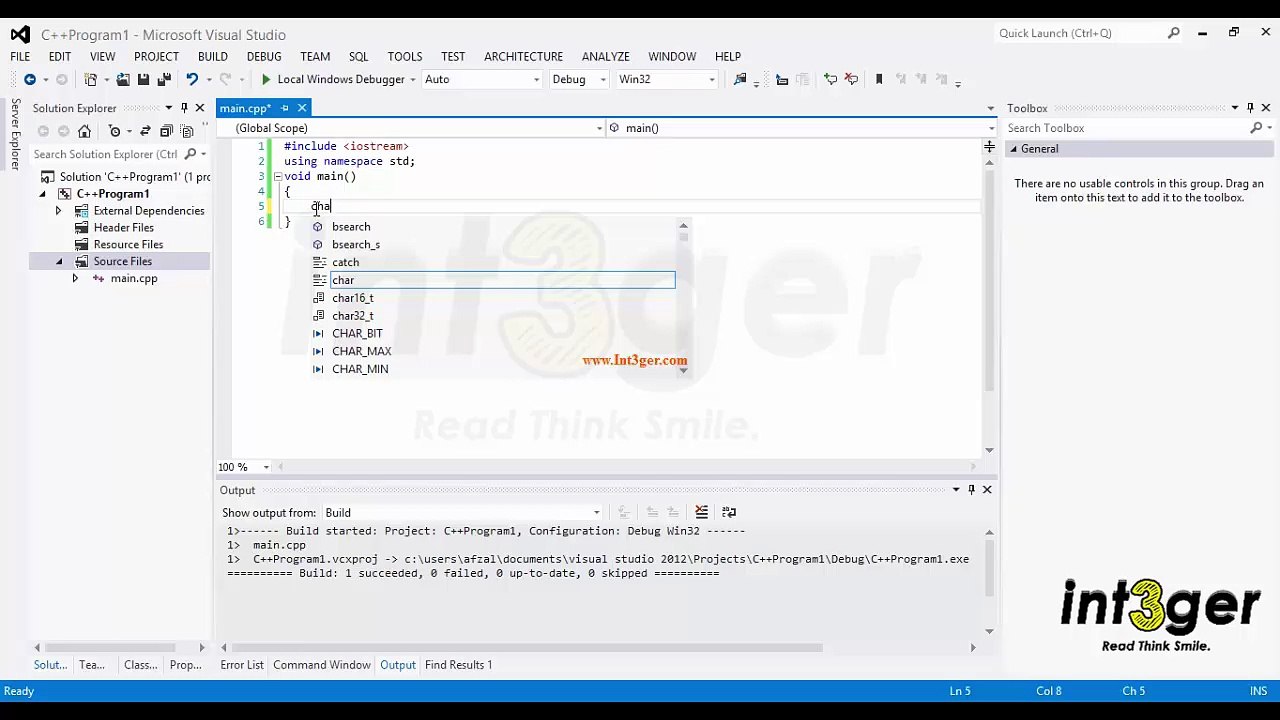Screen dimensions: 1280x720
Task: Expand the main.cpp tree node arrow
Action: click(x=75, y=279)
